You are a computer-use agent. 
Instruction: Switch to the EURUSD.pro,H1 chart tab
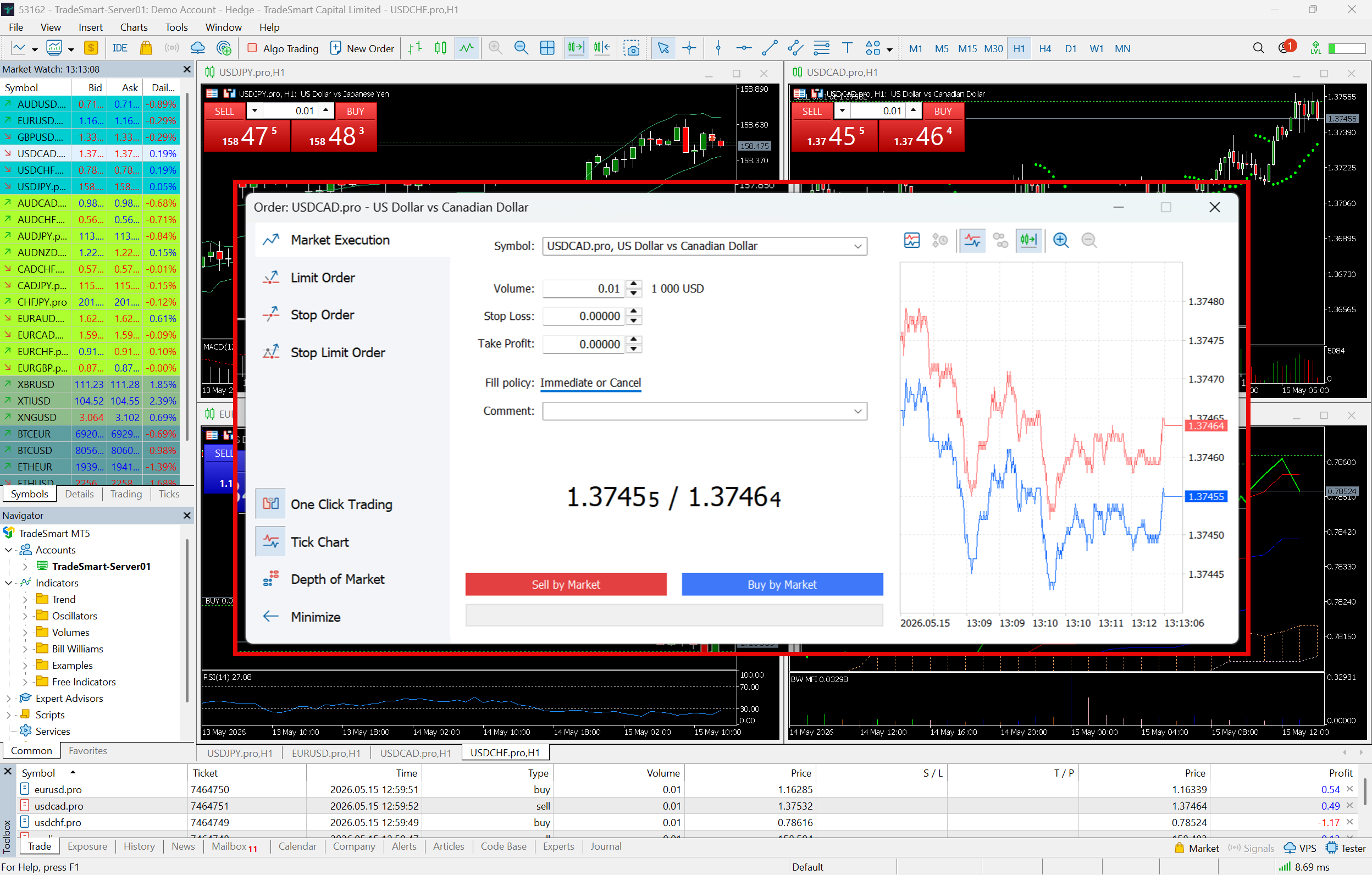pos(326,753)
